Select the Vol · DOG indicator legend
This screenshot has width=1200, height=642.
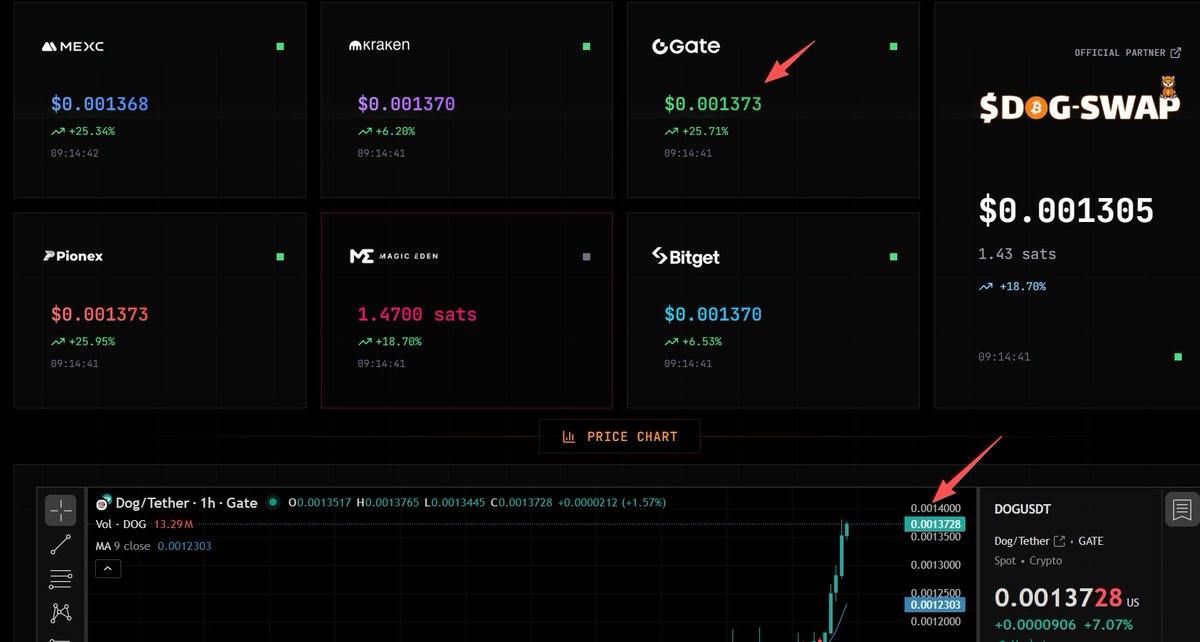point(145,524)
